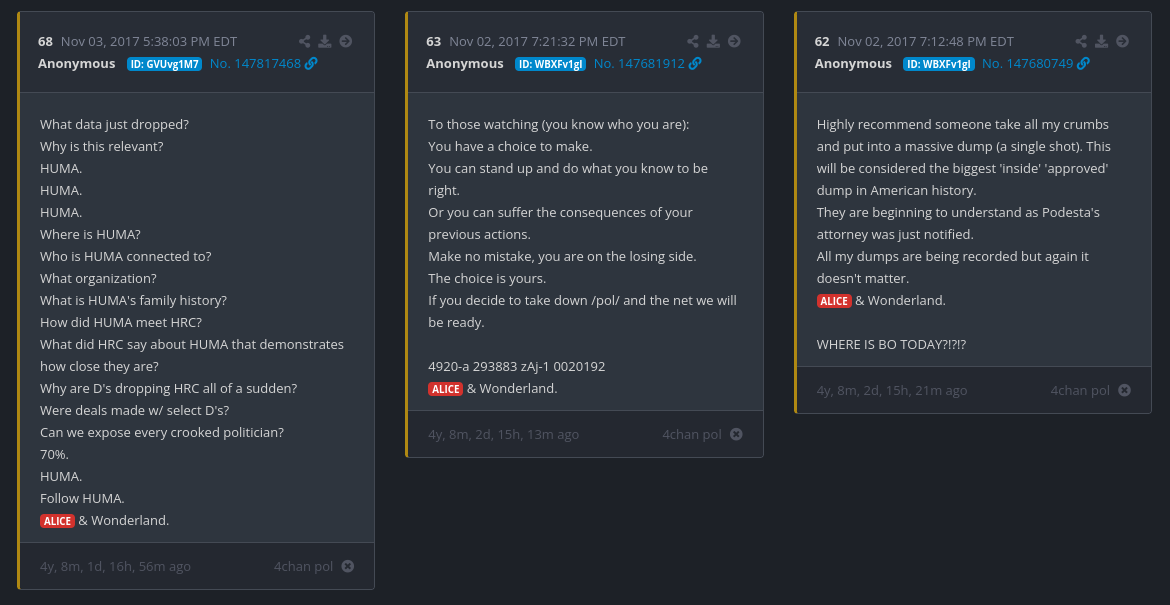Click the line 'What organization?'
This screenshot has height=605, width=1170.
pyautogui.click(x=98, y=278)
